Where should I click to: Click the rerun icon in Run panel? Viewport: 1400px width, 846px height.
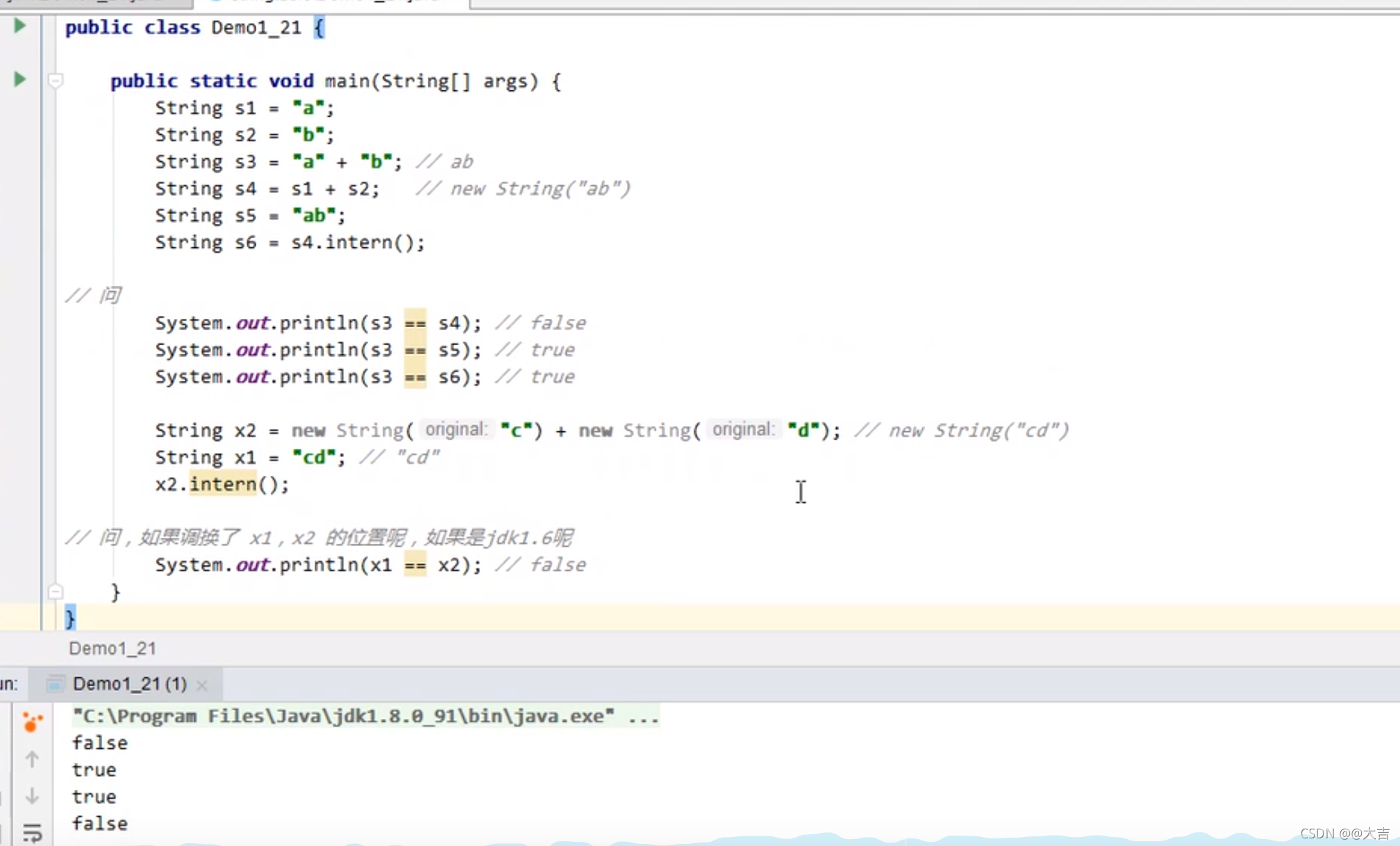point(31,722)
